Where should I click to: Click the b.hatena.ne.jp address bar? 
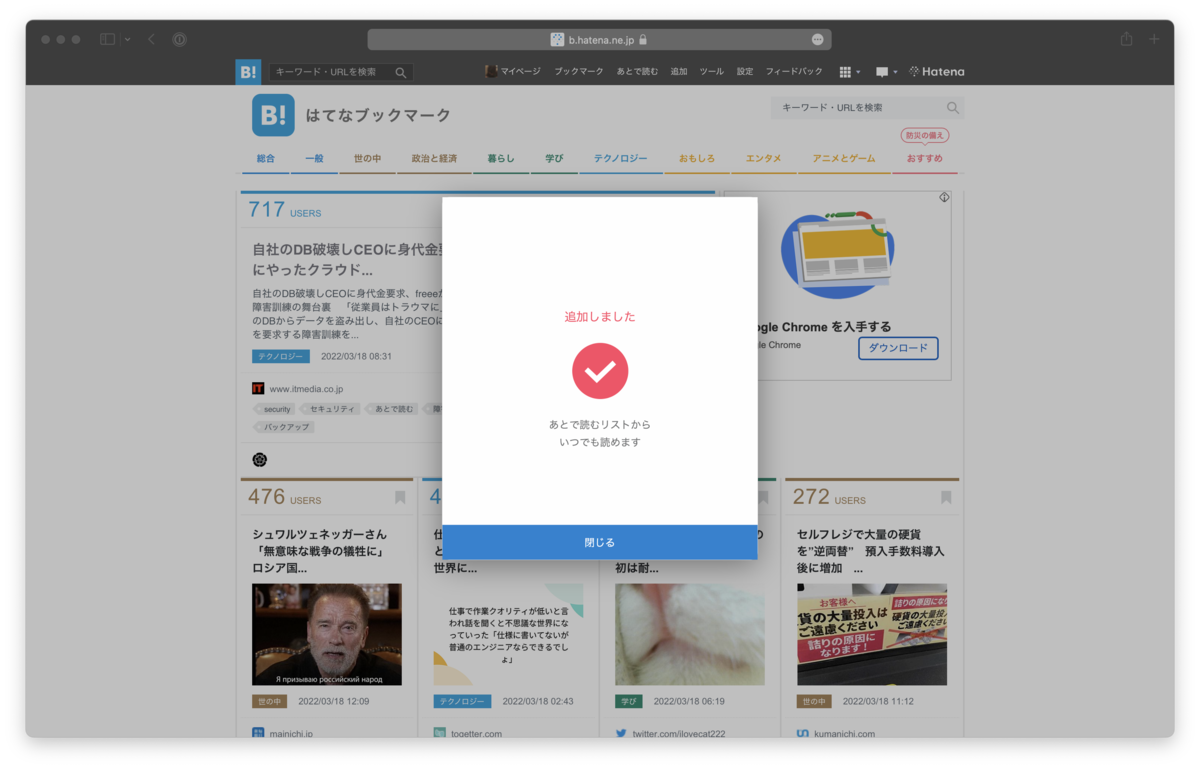click(x=599, y=39)
